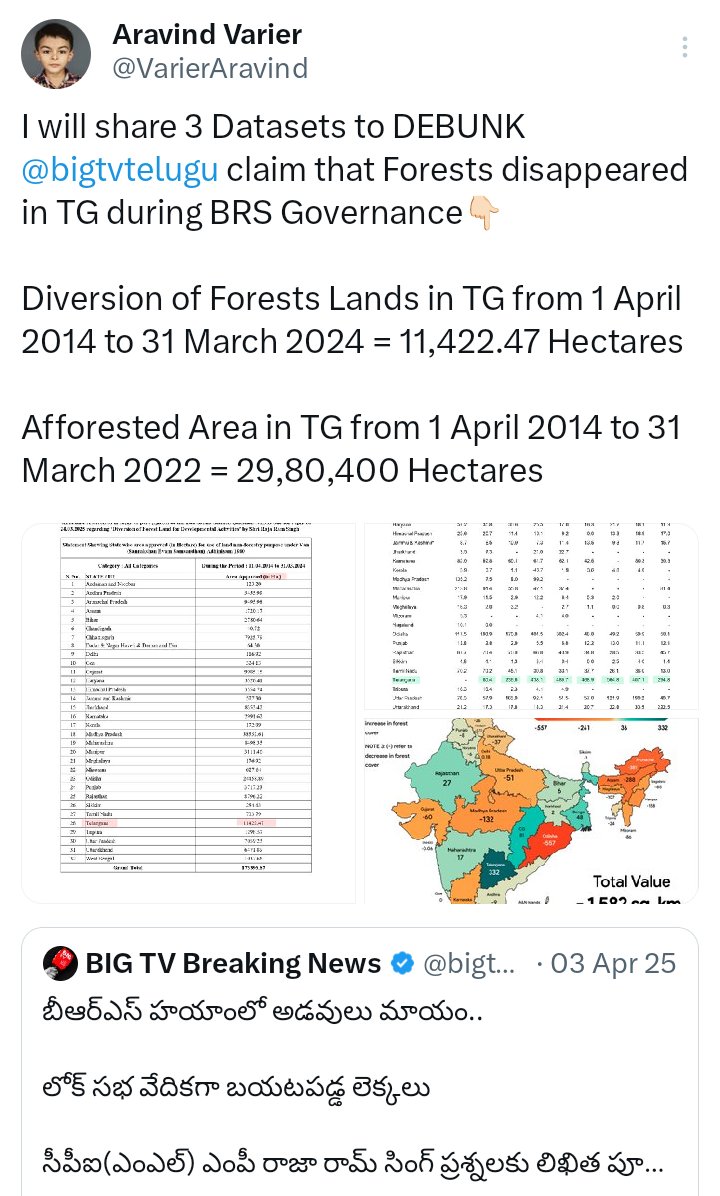The image size is (720, 1196).
Task: Open the afforestation data table image
Action: point(531,617)
